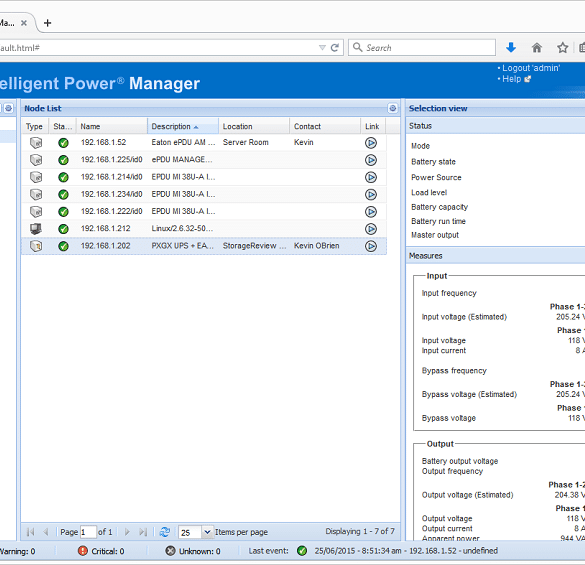Open a new browser tab
Image resolution: width=585 pixels, height=565 pixels.
(47, 23)
